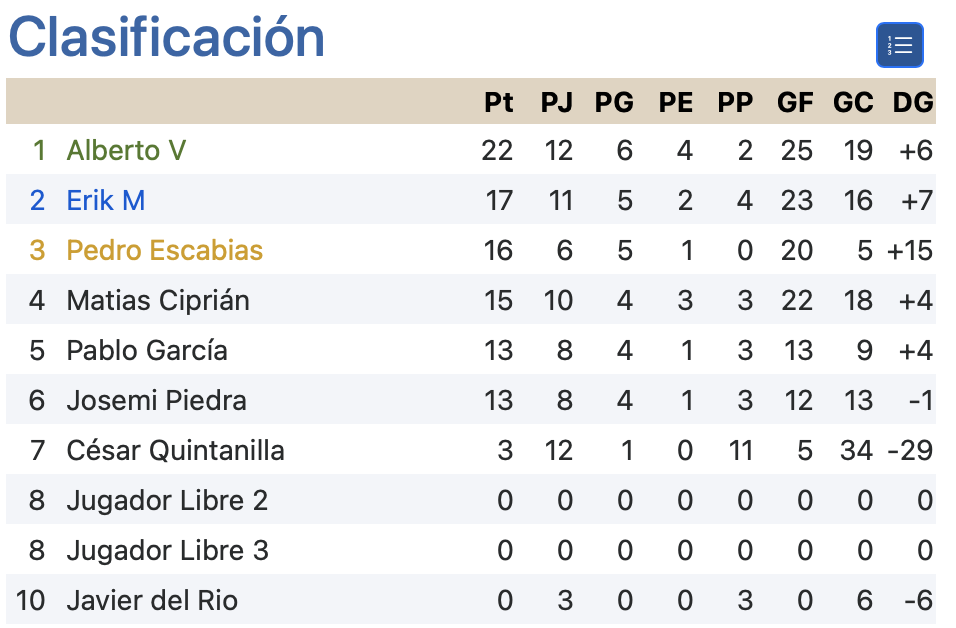Select Jugador Libre 3 entry

coord(168,551)
